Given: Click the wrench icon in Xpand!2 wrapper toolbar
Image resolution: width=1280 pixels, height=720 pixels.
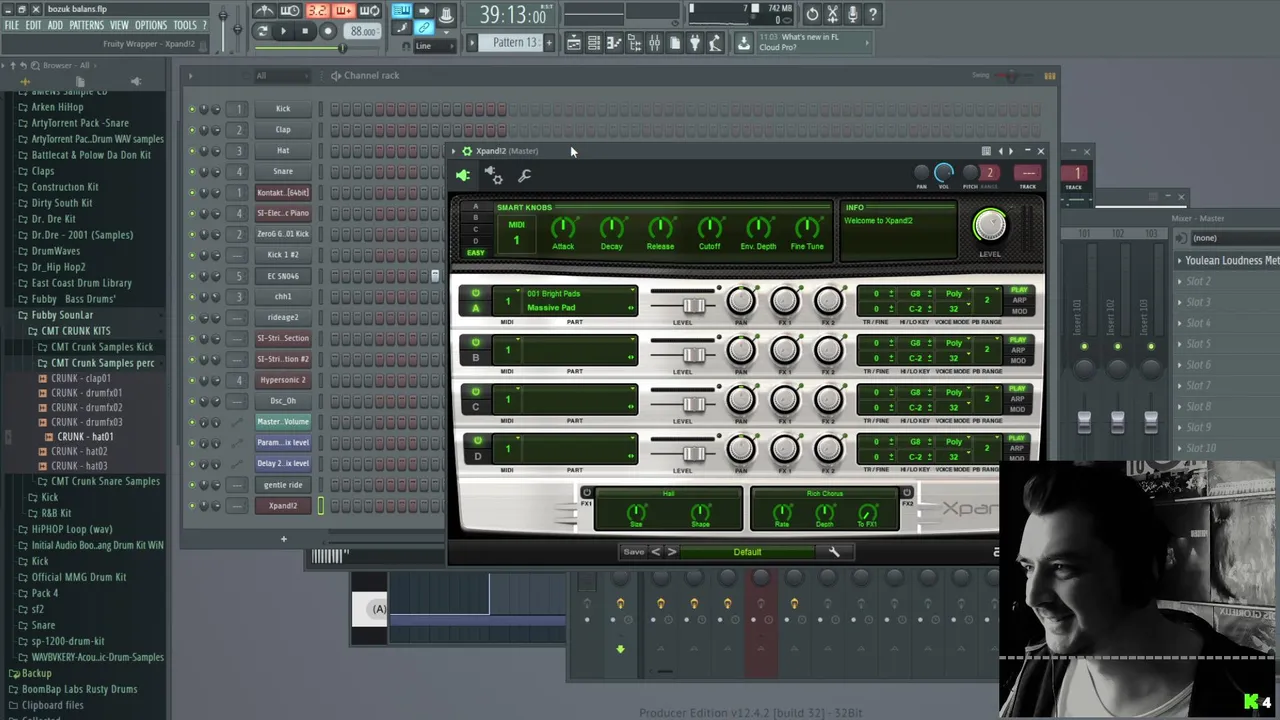Looking at the screenshot, I should (x=525, y=176).
